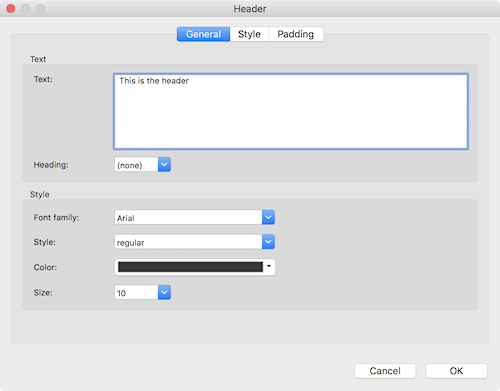Click the 'Size:' label
Image resolution: width=500 pixels, height=391 pixels.
pyautogui.click(x=43, y=293)
